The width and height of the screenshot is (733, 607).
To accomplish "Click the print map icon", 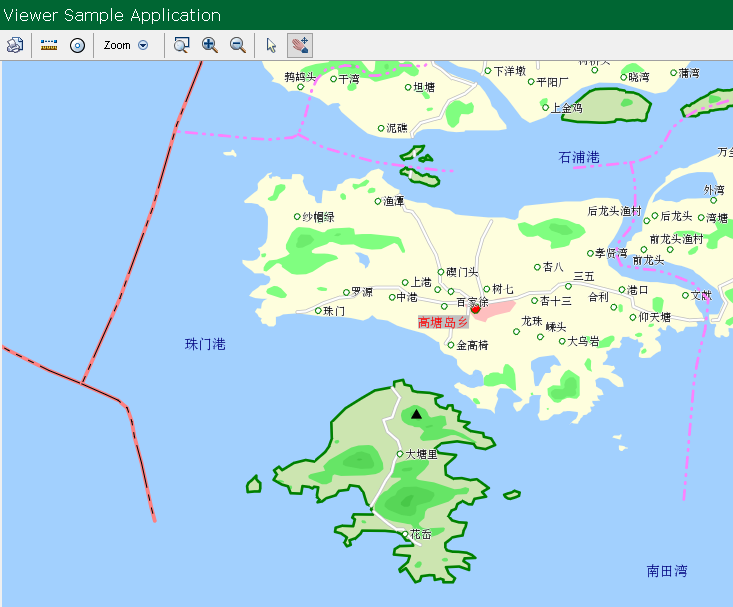I will tap(14, 45).
